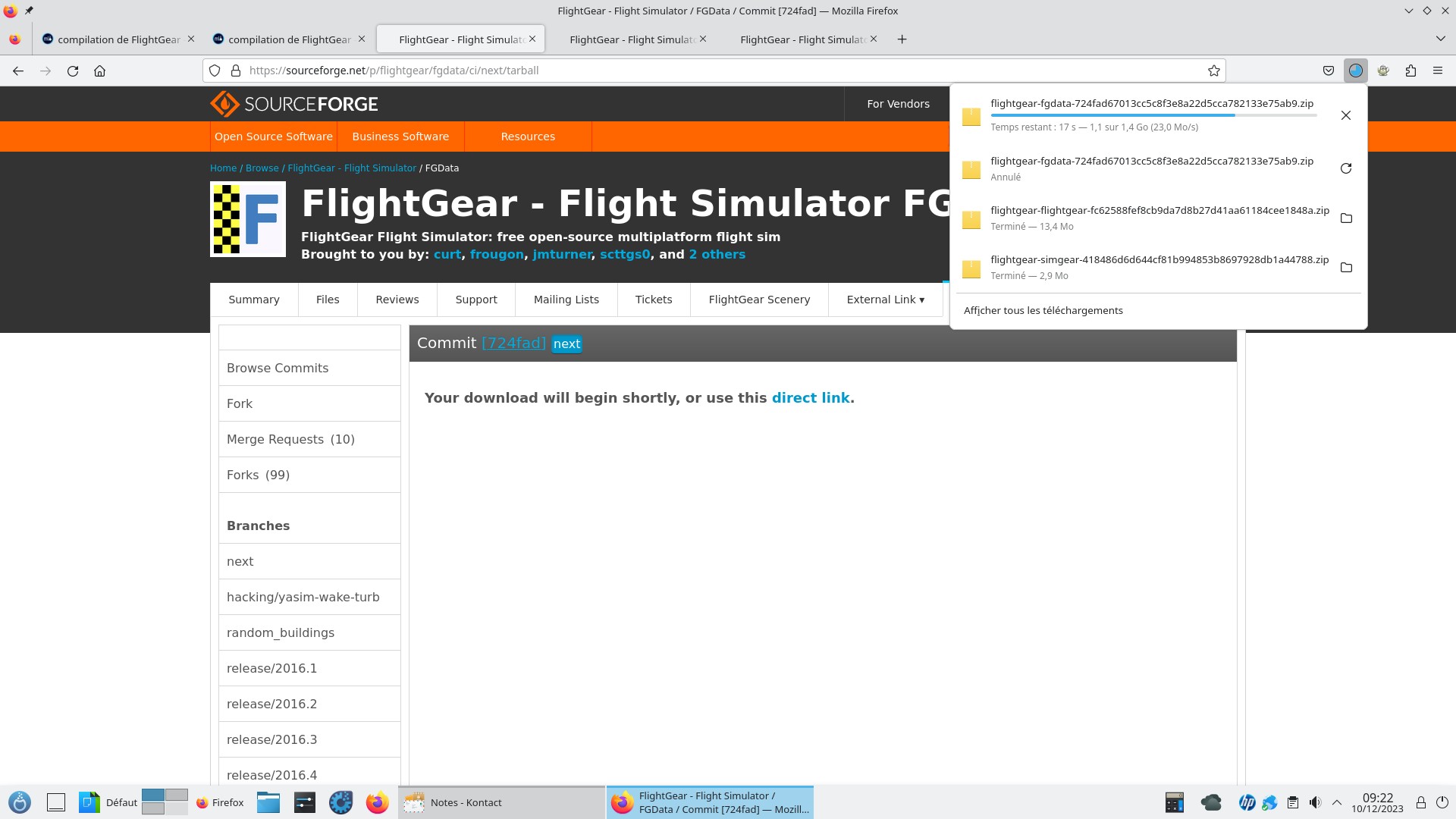Switch to Notes - Kontact window
1456x819 pixels.
tap(502, 802)
